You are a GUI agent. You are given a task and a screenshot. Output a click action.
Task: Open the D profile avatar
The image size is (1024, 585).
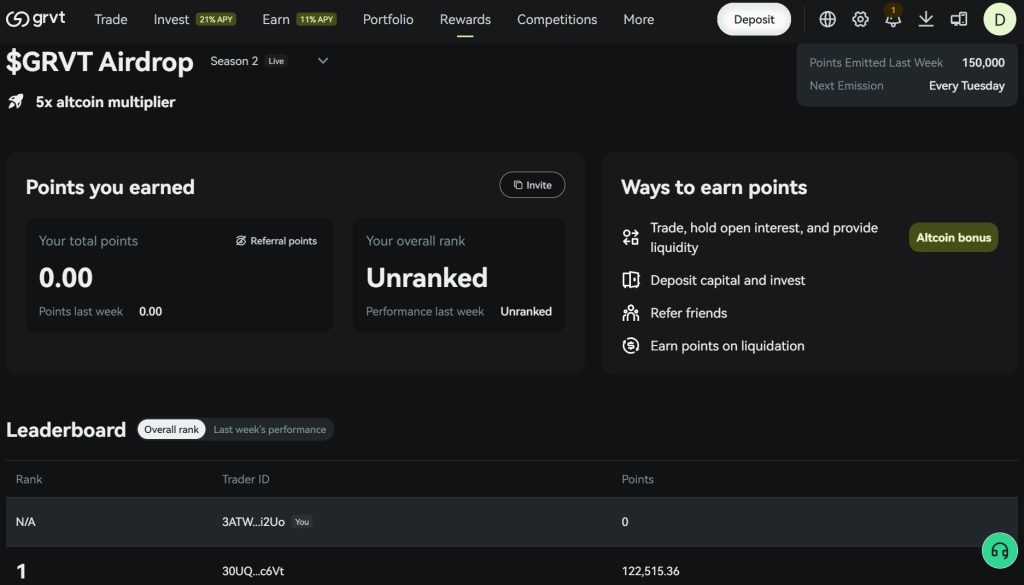[1000, 18]
